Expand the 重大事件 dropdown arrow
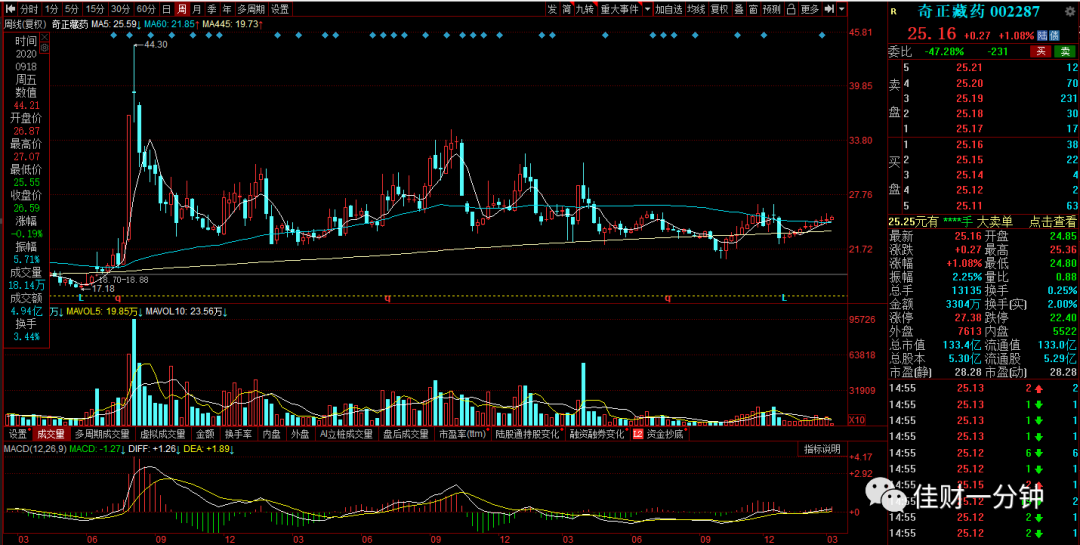 click(647, 9)
